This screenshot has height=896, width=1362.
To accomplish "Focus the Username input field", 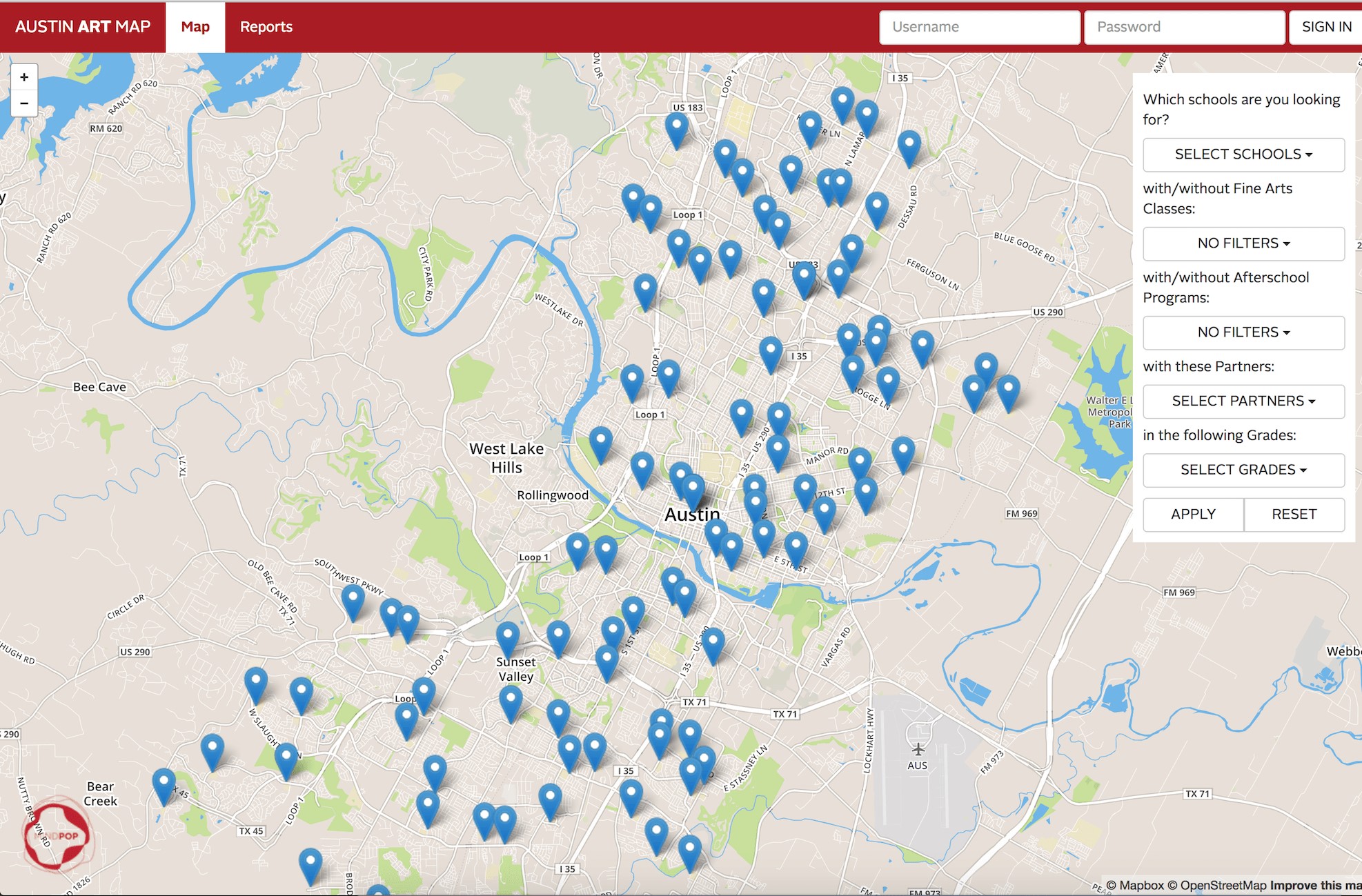I will [x=979, y=27].
